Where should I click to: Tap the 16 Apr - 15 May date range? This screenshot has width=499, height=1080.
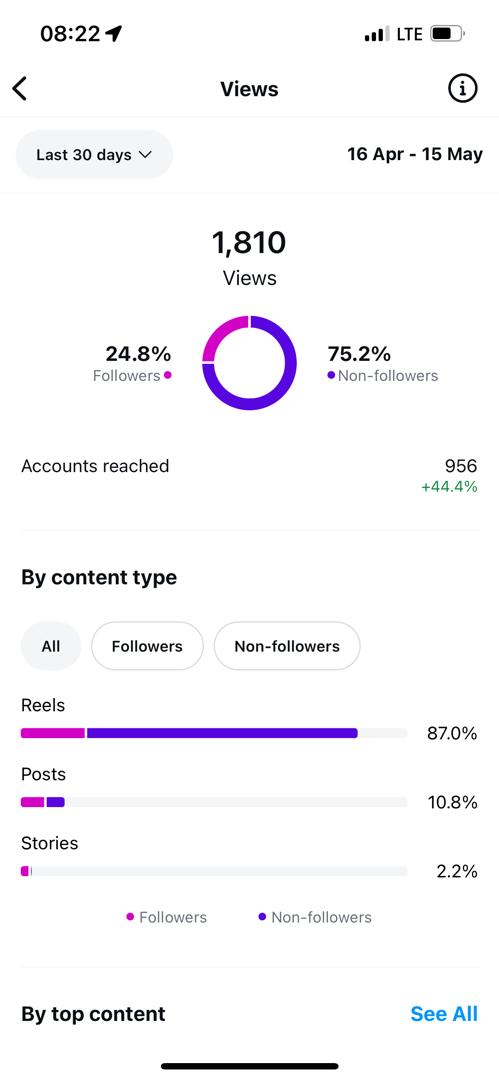pos(415,154)
